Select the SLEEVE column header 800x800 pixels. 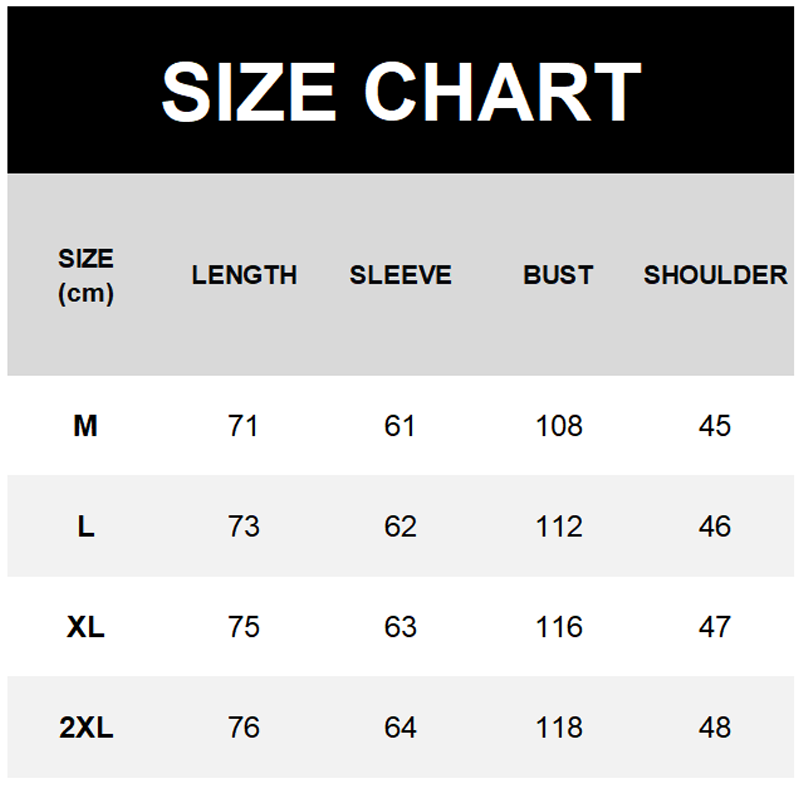pos(400,275)
